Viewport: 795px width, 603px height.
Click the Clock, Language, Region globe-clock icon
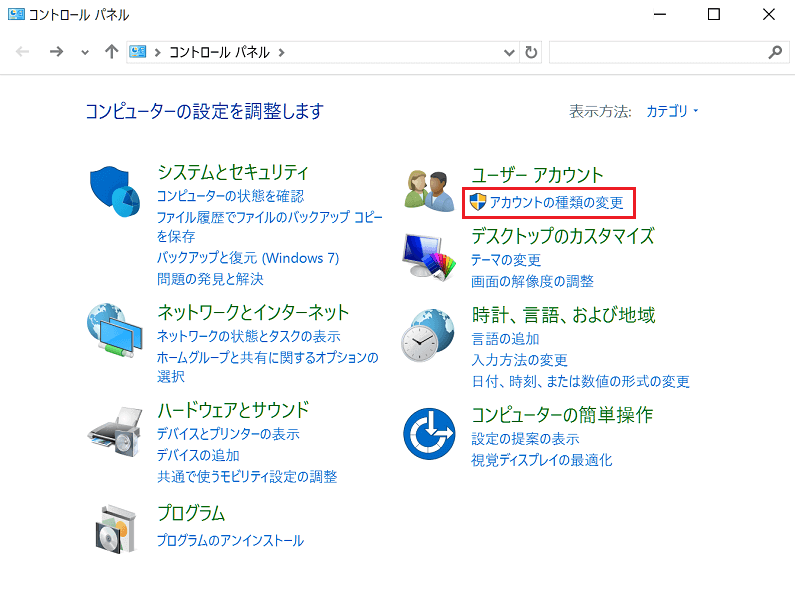[428, 335]
